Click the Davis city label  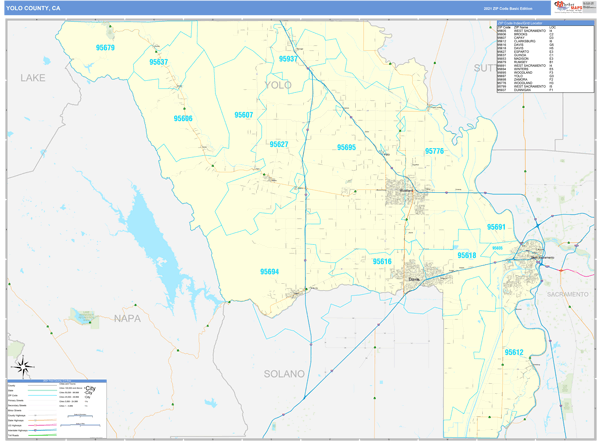click(x=414, y=279)
